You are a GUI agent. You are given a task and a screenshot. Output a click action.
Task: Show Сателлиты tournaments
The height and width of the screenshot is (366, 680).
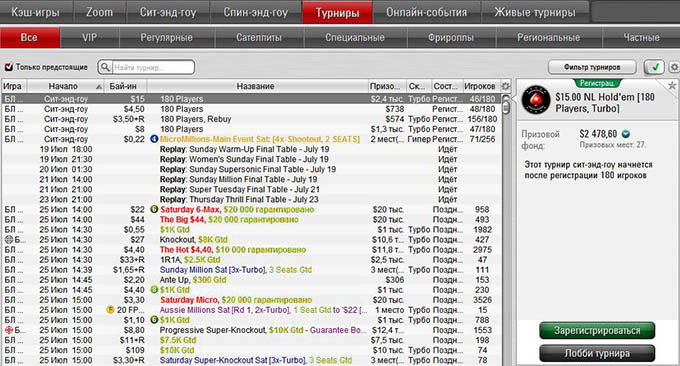coord(259,38)
